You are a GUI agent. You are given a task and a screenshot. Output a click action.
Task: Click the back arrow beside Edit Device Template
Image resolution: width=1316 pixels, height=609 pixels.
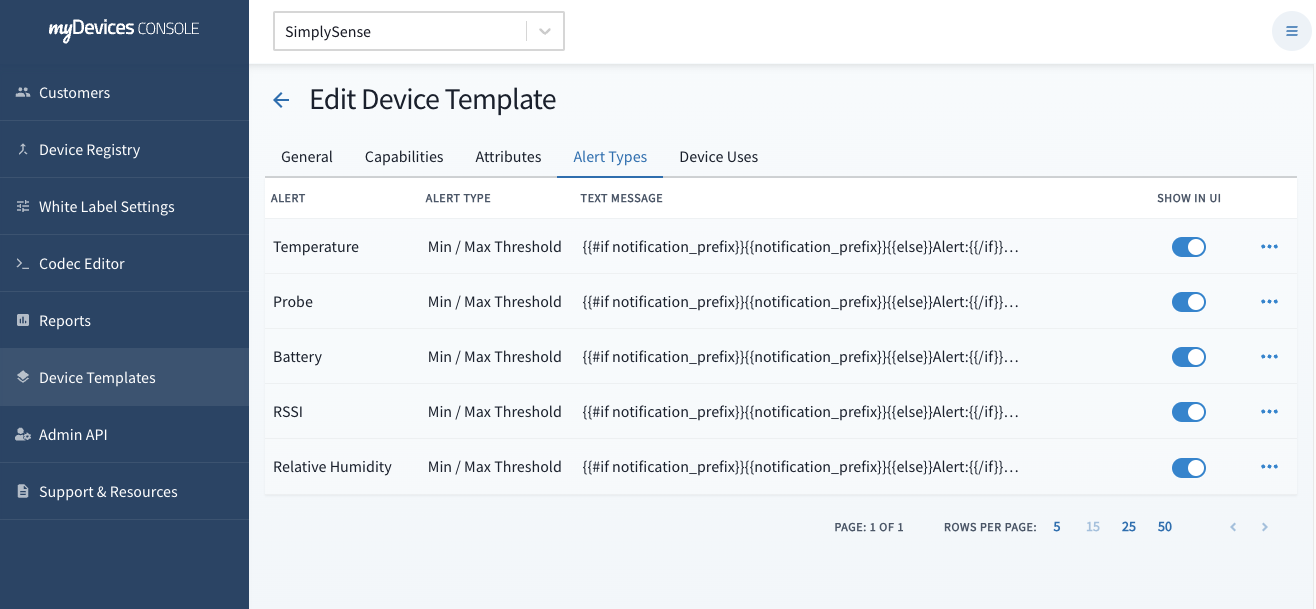[x=281, y=100]
